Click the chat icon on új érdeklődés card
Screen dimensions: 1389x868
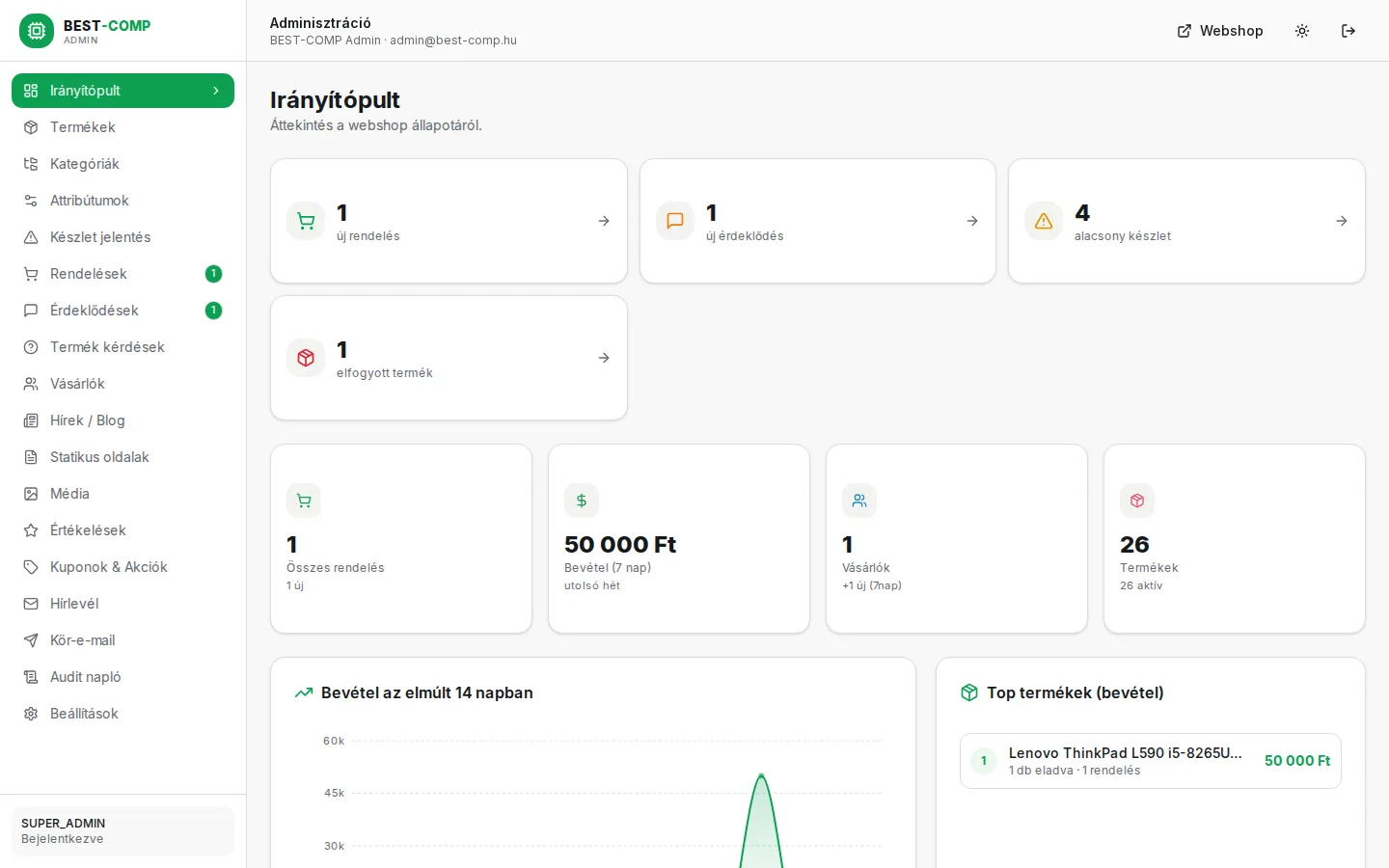675,221
